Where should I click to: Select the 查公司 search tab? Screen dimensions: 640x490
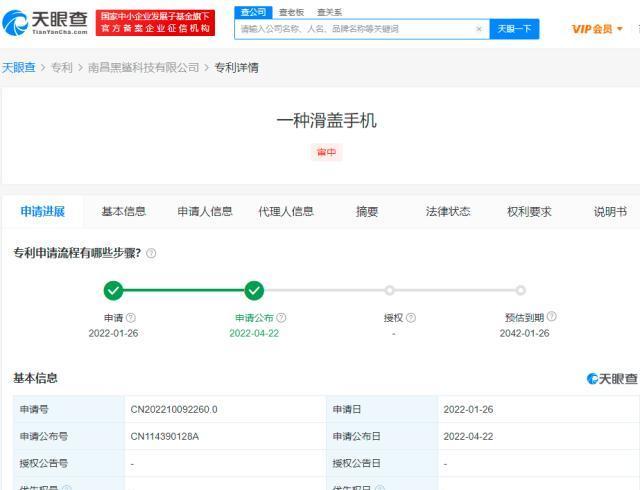(x=253, y=12)
